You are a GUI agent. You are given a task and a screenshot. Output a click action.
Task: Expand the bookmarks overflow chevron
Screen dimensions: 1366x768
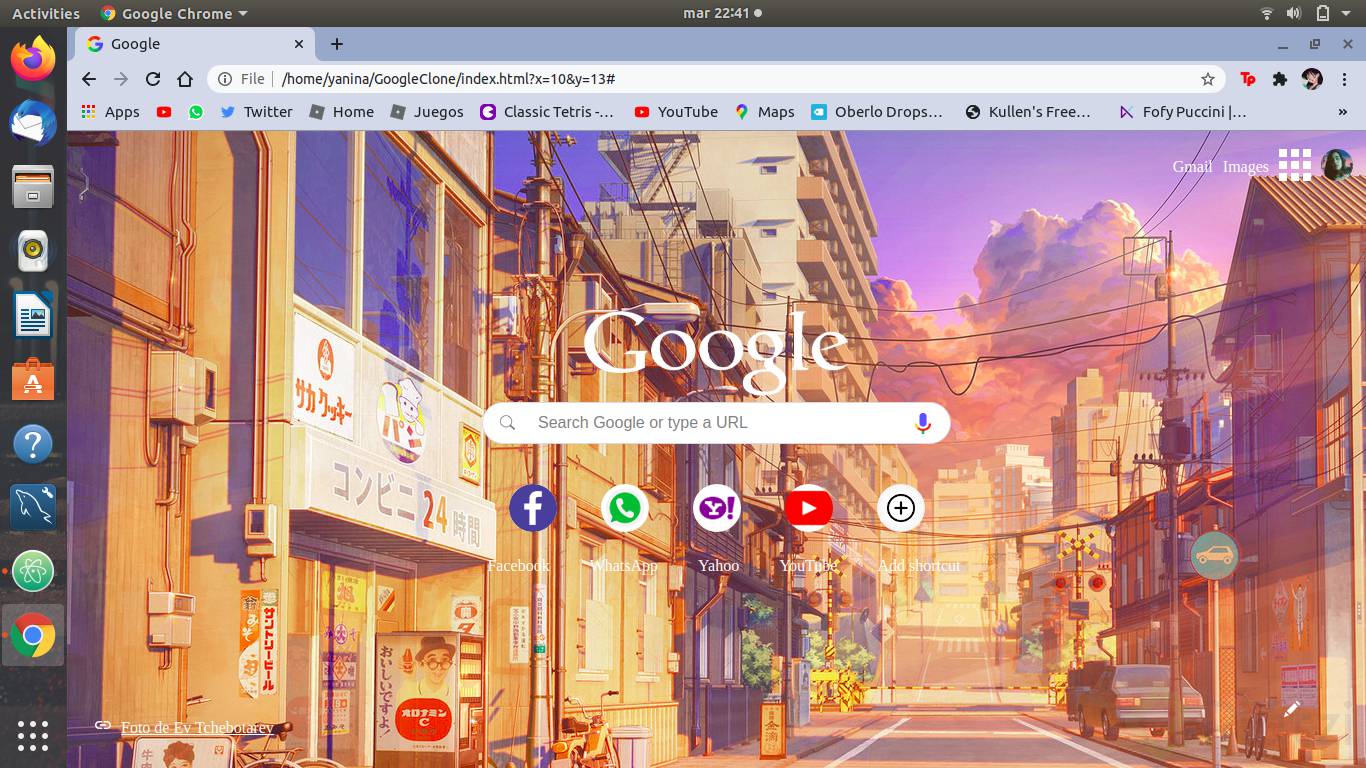point(1341,112)
